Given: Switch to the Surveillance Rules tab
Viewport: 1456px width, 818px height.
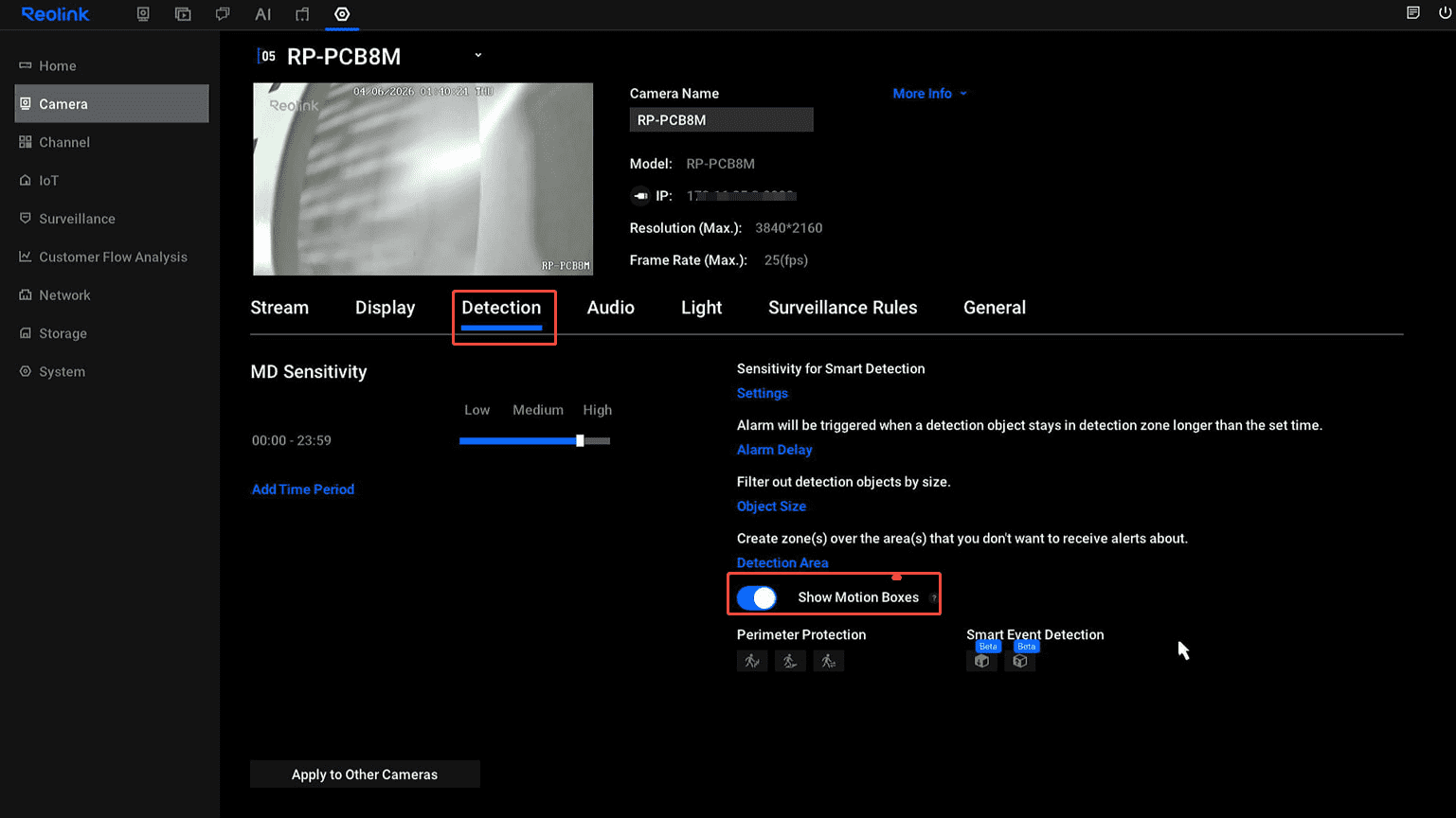Looking at the screenshot, I should click(x=843, y=308).
